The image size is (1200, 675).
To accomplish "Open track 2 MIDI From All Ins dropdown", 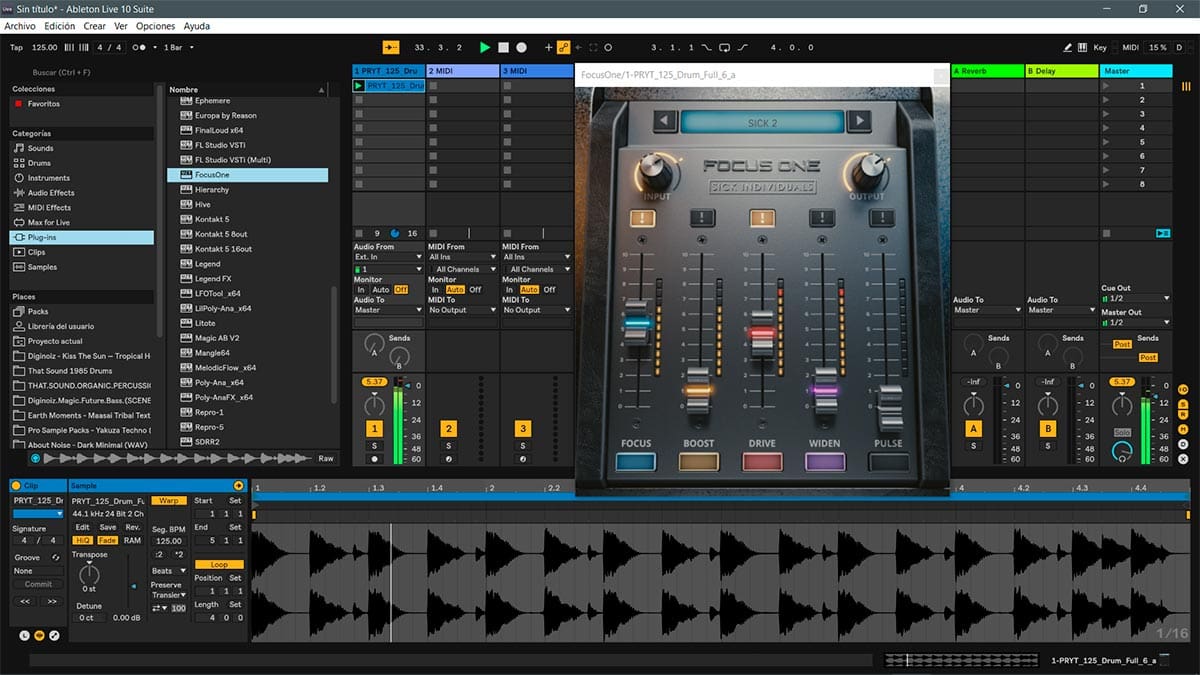I will coord(463,257).
